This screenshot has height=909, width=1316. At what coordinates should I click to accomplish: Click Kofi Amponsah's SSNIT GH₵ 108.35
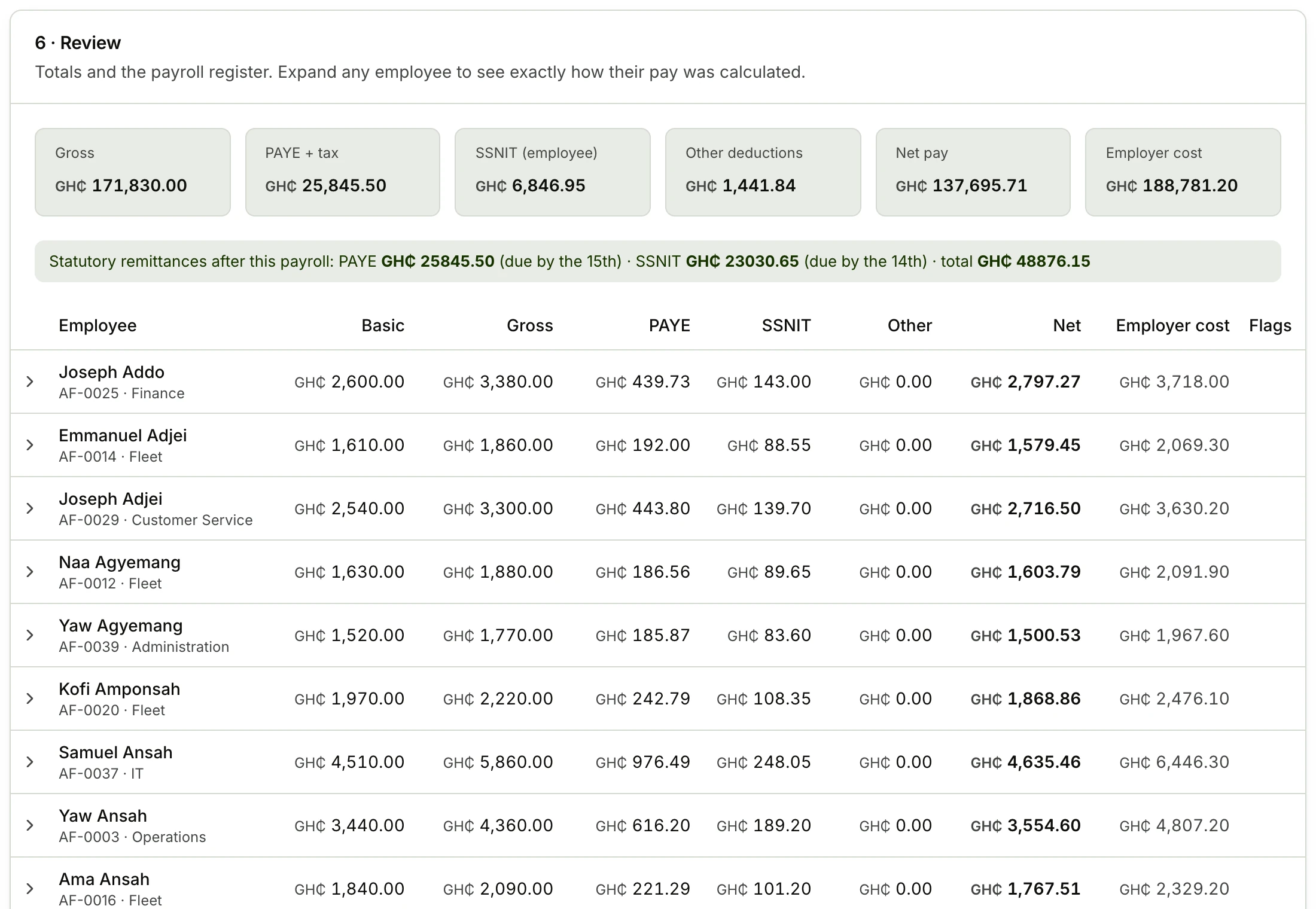764,698
